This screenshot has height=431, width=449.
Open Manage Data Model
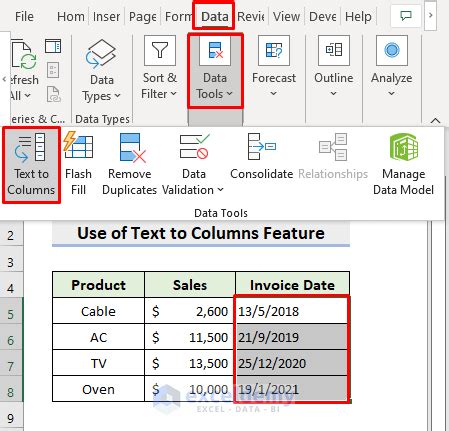(403, 164)
